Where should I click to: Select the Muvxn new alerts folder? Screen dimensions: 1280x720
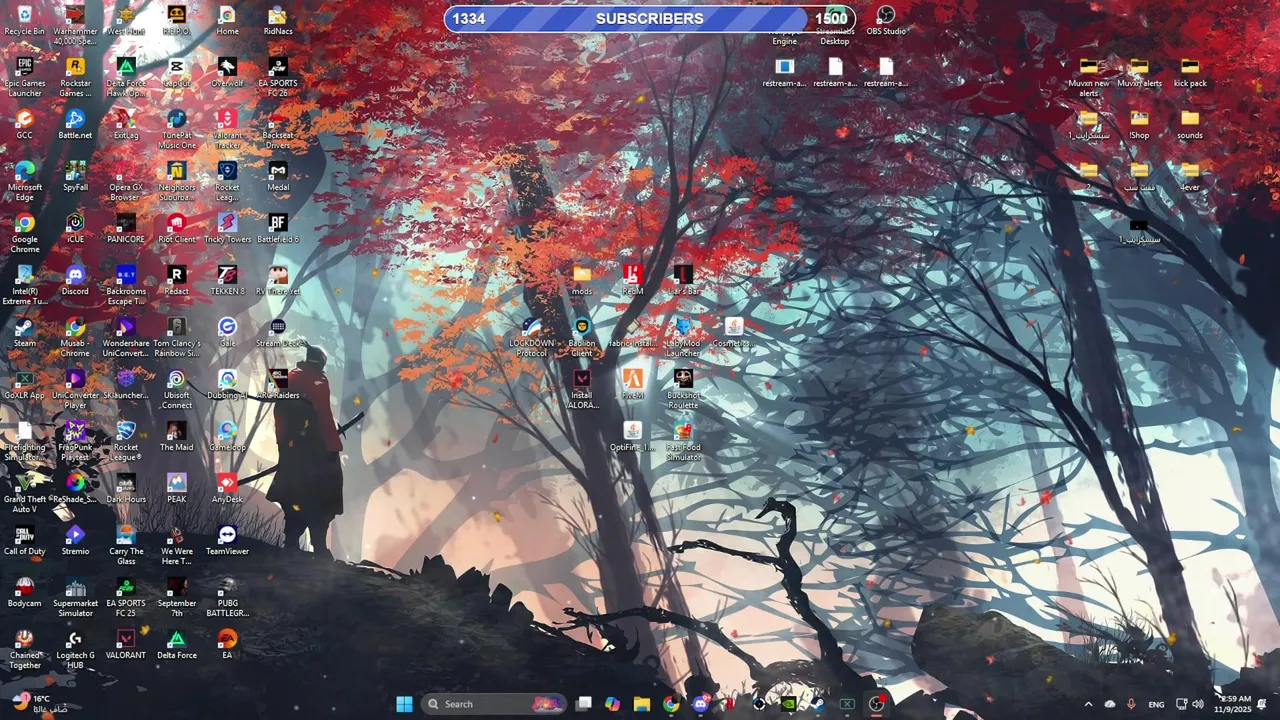pos(1089,77)
